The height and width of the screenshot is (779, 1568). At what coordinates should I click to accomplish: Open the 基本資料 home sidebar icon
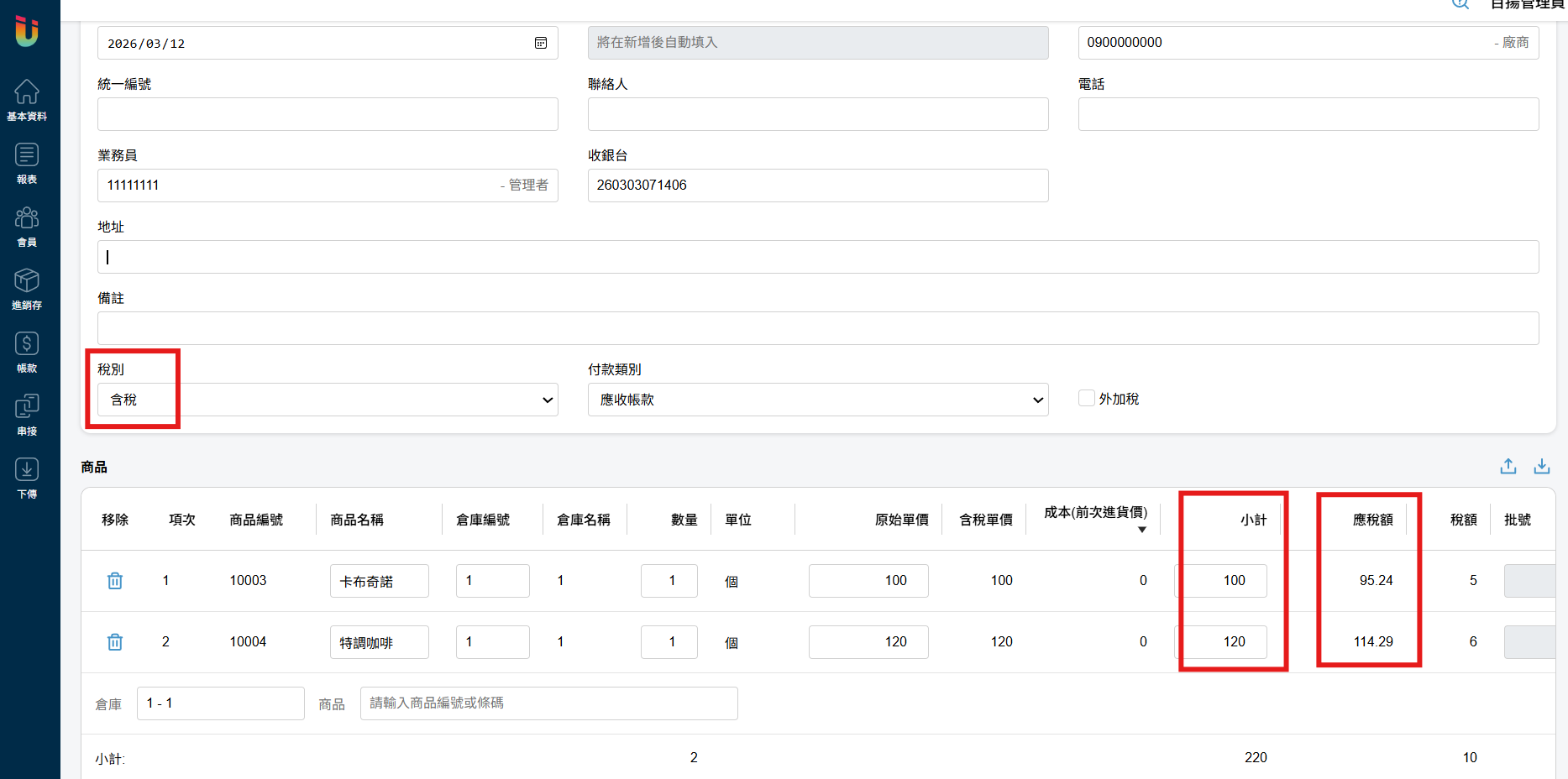click(27, 99)
